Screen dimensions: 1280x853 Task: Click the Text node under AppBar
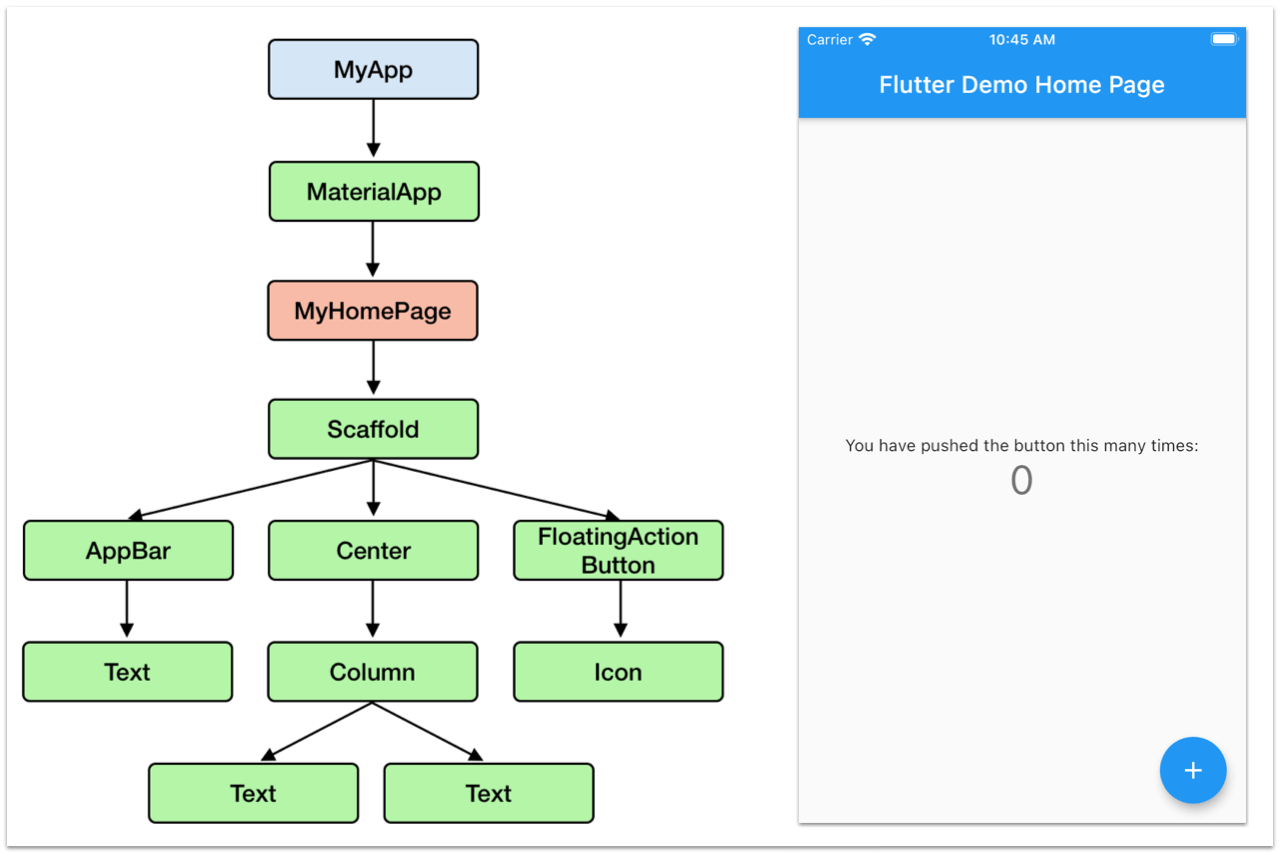click(x=127, y=671)
